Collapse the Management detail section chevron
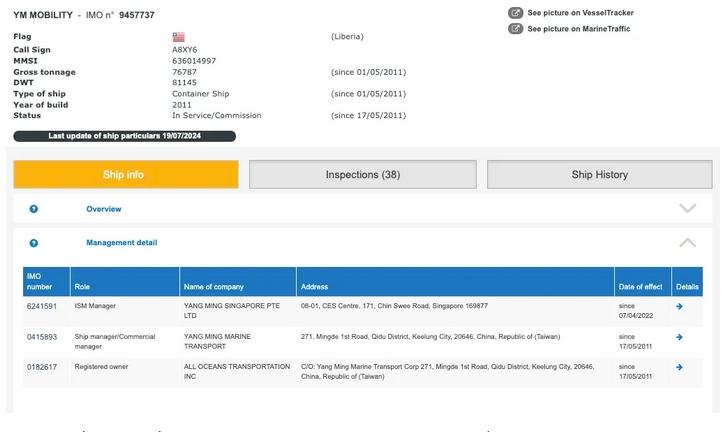The image size is (725, 432). (688, 242)
